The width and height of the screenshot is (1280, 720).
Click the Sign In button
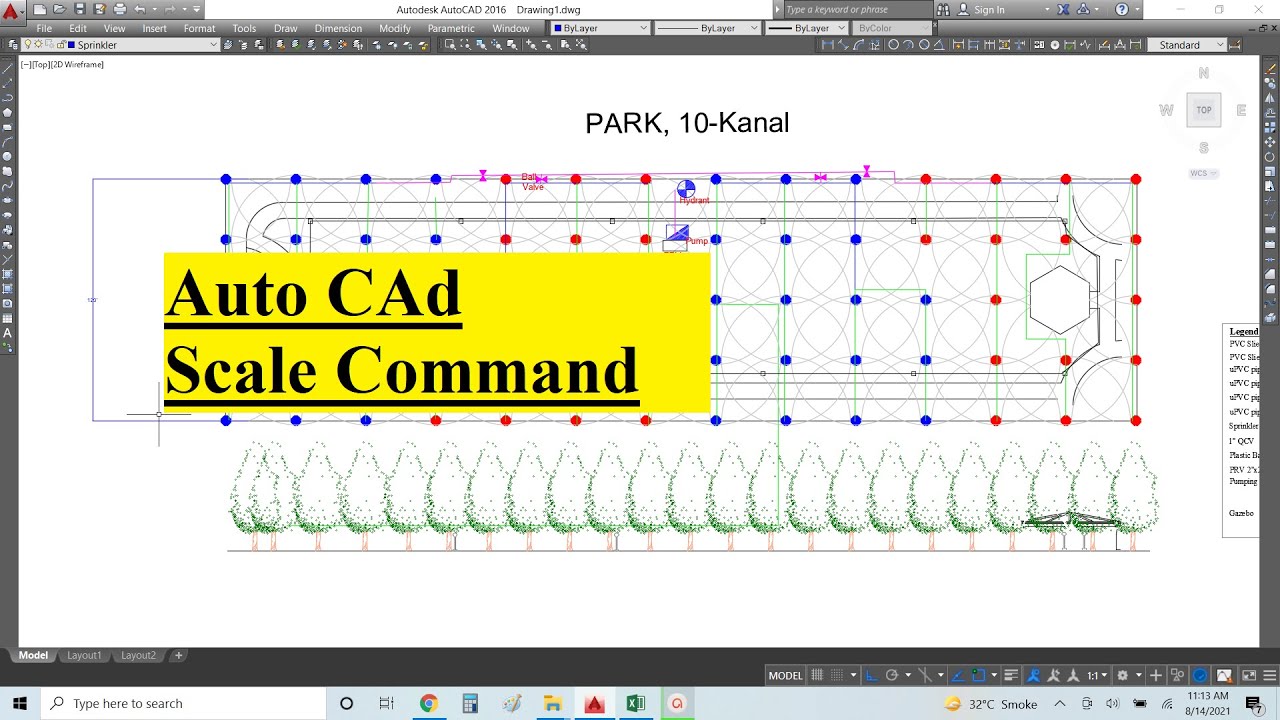tap(981, 9)
